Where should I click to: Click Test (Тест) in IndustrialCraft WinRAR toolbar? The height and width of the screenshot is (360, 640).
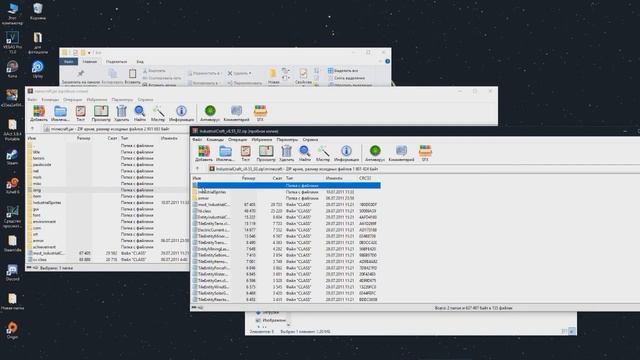click(x=245, y=153)
